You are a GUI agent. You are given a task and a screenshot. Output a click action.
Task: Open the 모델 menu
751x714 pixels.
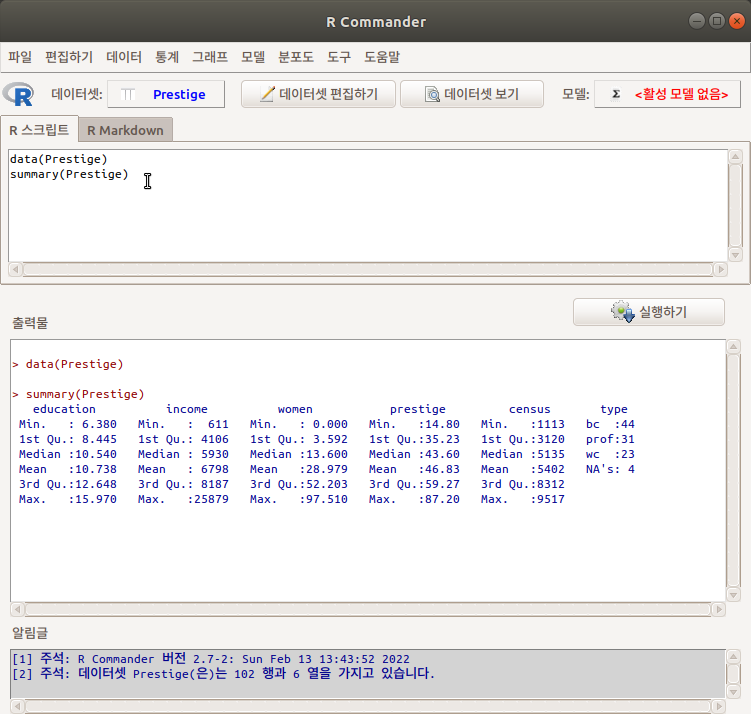pyautogui.click(x=253, y=57)
